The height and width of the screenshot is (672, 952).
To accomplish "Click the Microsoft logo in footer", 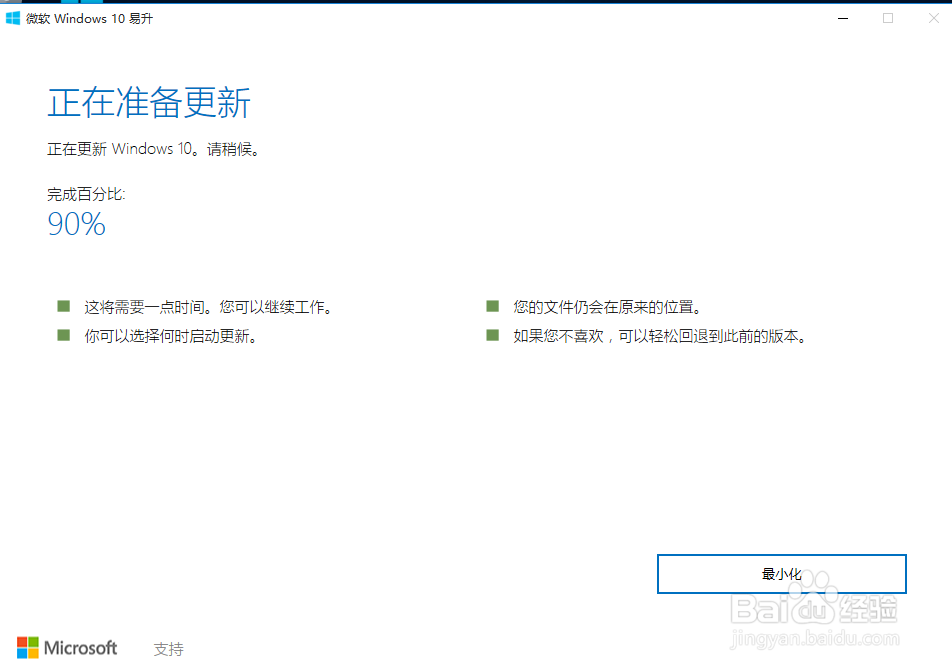I will 67,648.
